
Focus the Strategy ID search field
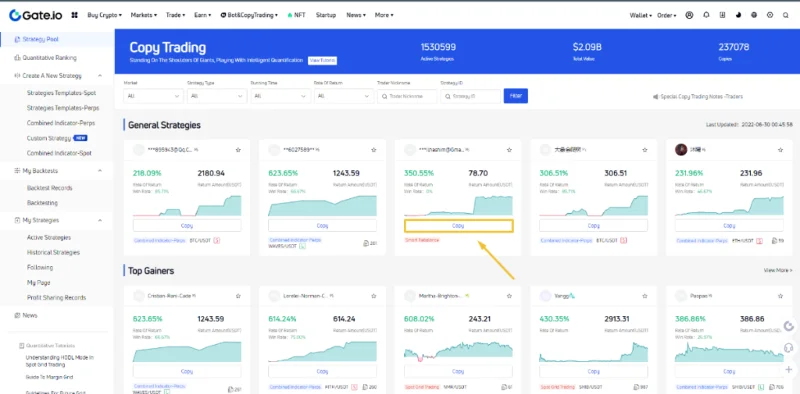tap(471, 96)
